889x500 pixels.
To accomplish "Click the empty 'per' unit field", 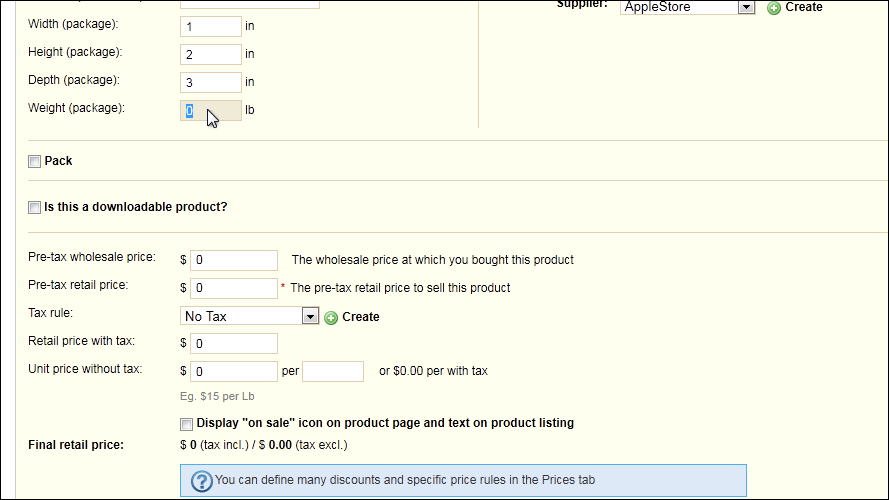I will 333,371.
